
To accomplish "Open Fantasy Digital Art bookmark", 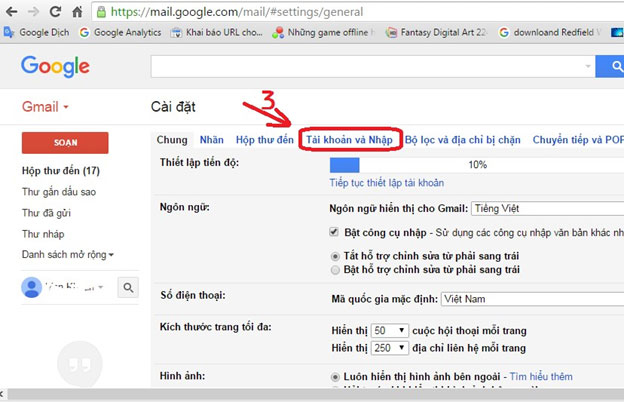I will (436, 32).
